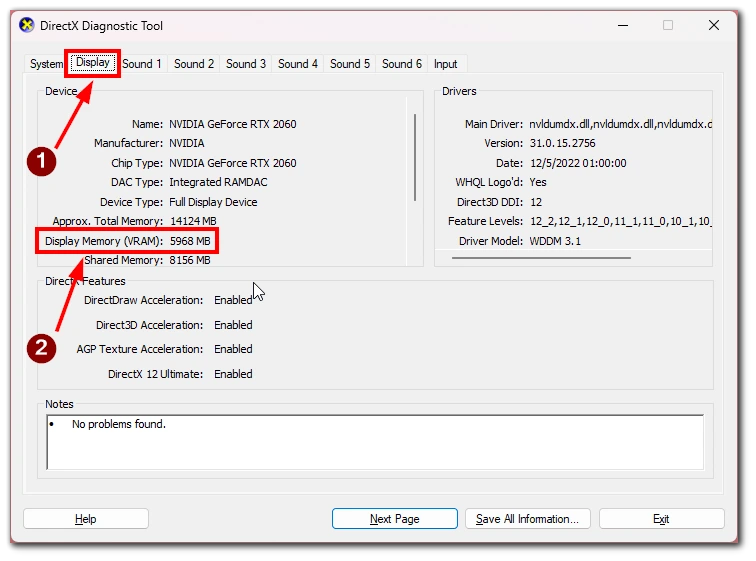Open the Sound 1 tab
756x561 pixels.
(x=142, y=64)
